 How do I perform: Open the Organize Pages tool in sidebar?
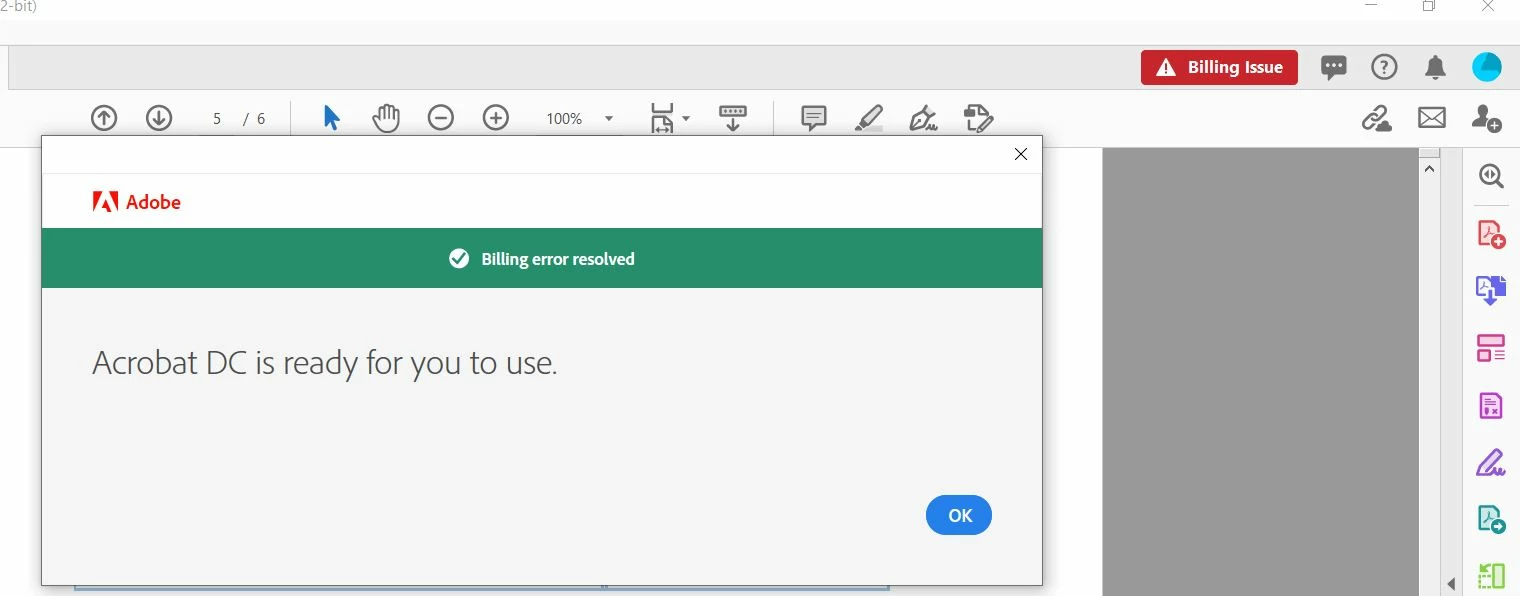click(1491, 348)
